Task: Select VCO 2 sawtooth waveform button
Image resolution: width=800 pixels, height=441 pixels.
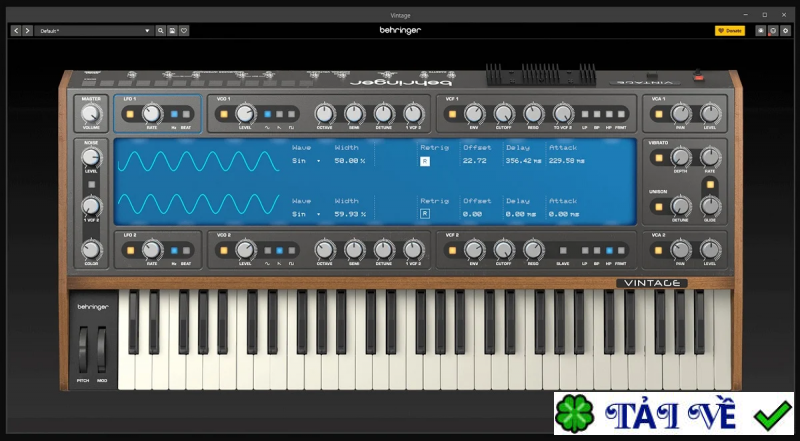Action: coord(280,251)
